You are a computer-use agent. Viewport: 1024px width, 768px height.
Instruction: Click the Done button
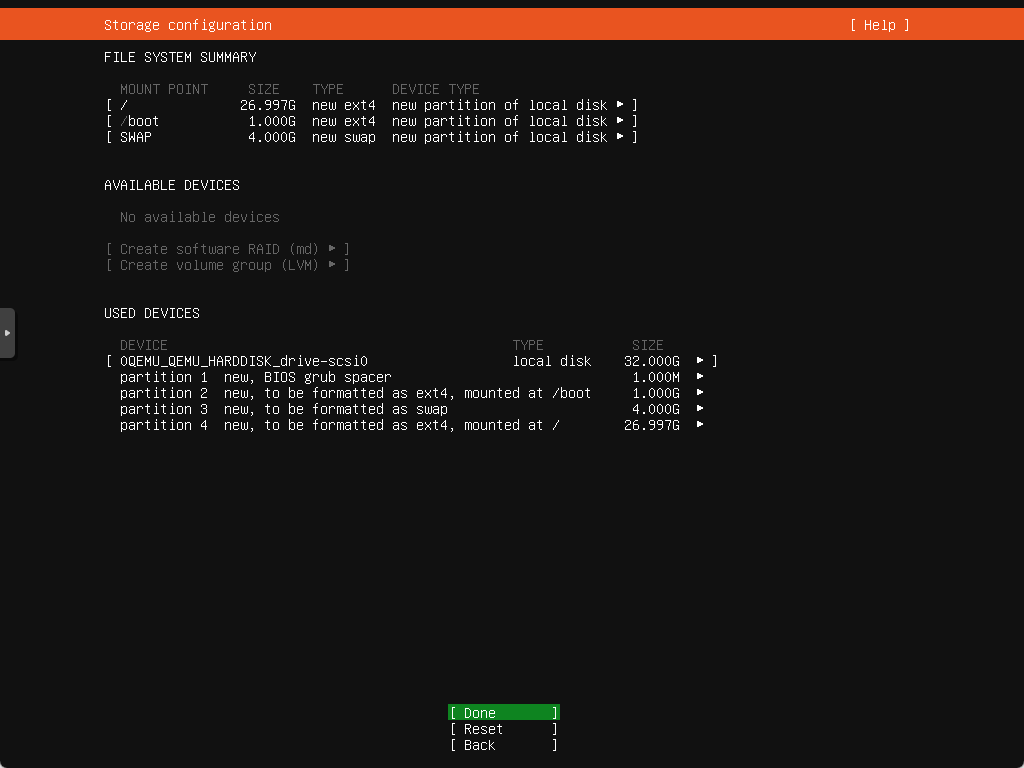pos(503,713)
